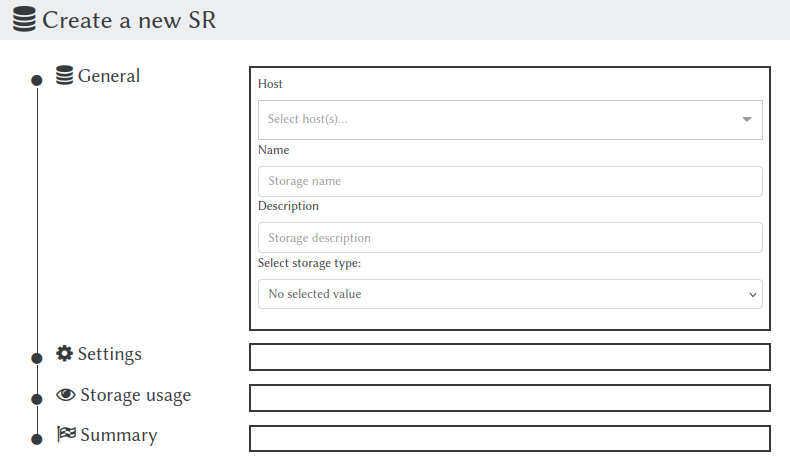Click the empty Storage usage section panel
This screenshot has width=790, height=462.
coord(510,398)
